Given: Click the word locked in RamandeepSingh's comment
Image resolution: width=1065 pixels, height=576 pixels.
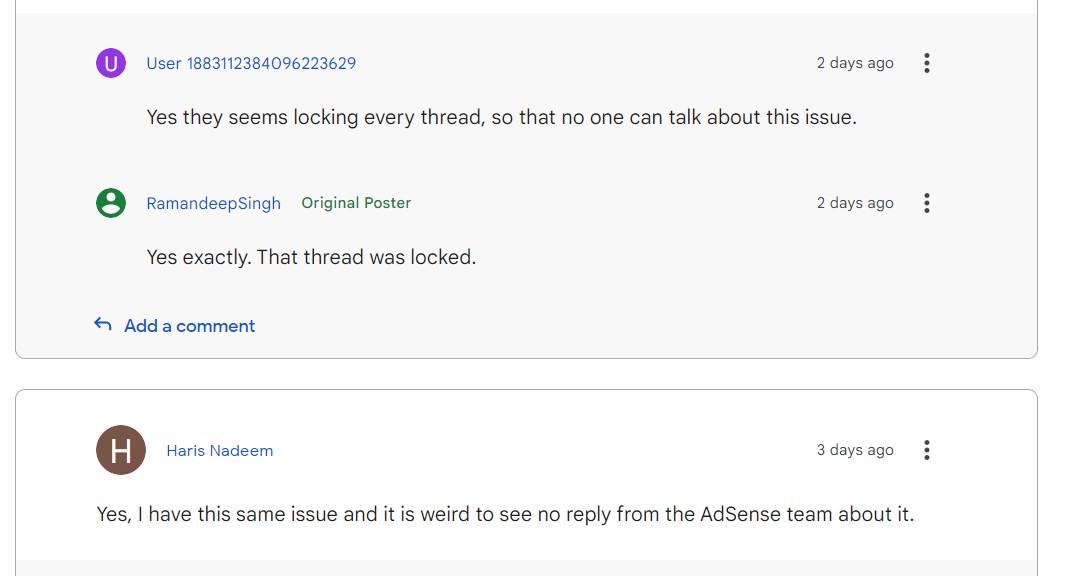Looking at the screenshot, I should (448, 257).
